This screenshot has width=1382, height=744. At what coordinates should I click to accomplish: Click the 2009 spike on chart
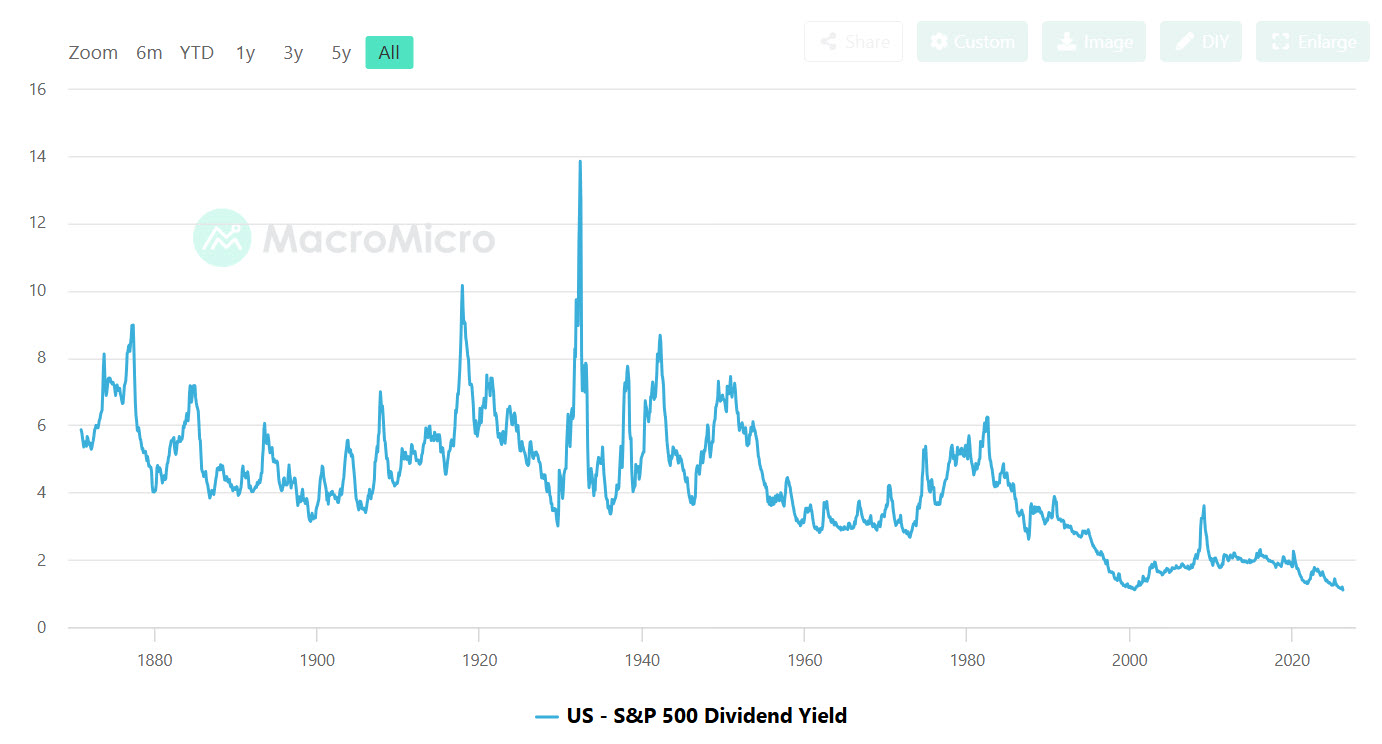click(1204, 507)
